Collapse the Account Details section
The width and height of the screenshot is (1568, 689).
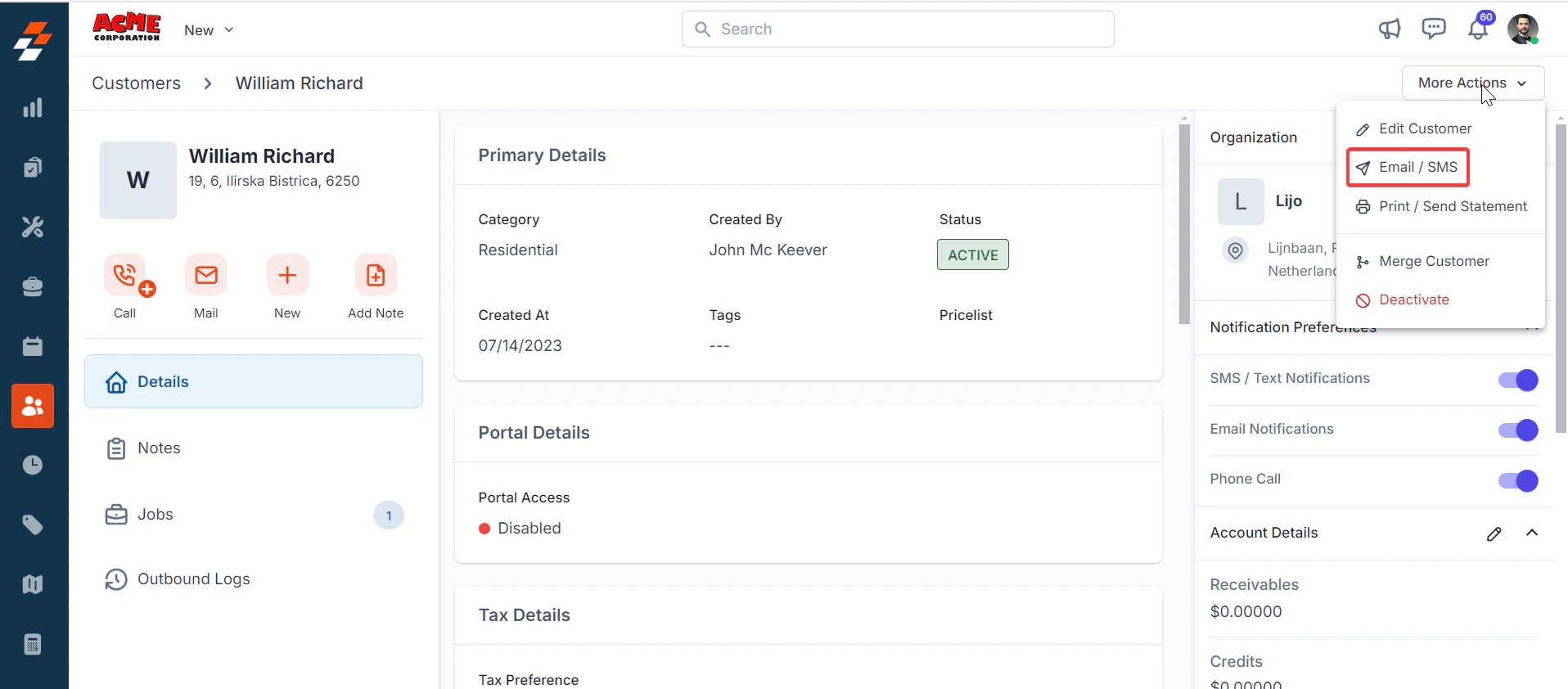click(x=1532, y=533)
